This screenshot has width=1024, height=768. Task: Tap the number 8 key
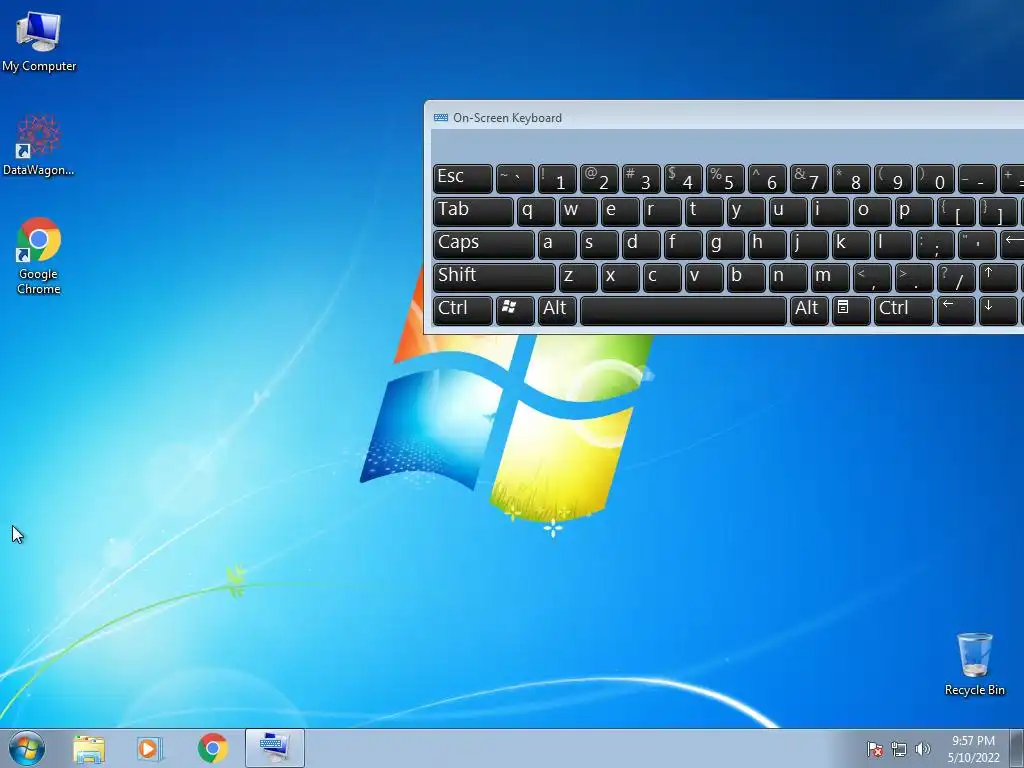(x=850, y=178)
